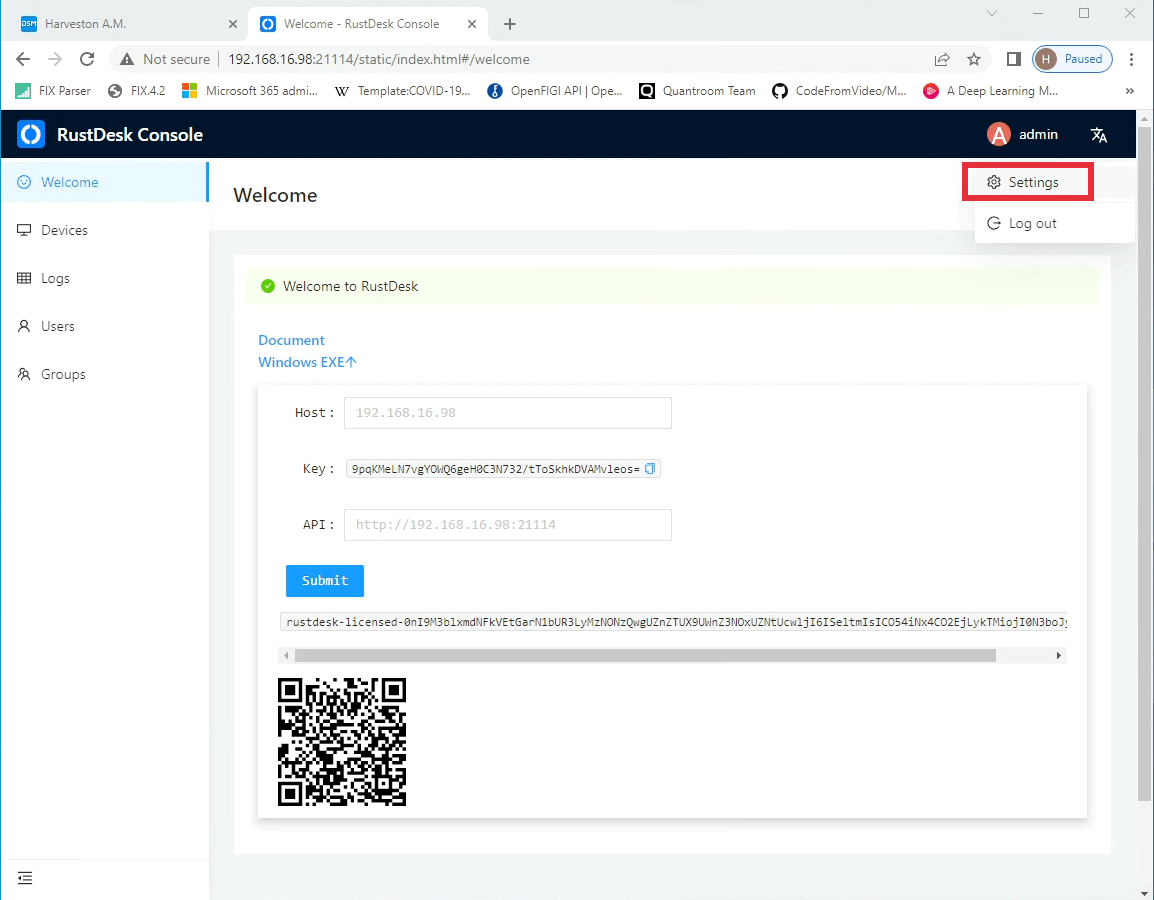The width and height of the screenshot is (1154, 900).
Task: Open the FIX Parser bookmark
Action: click(x=53, y=91)
